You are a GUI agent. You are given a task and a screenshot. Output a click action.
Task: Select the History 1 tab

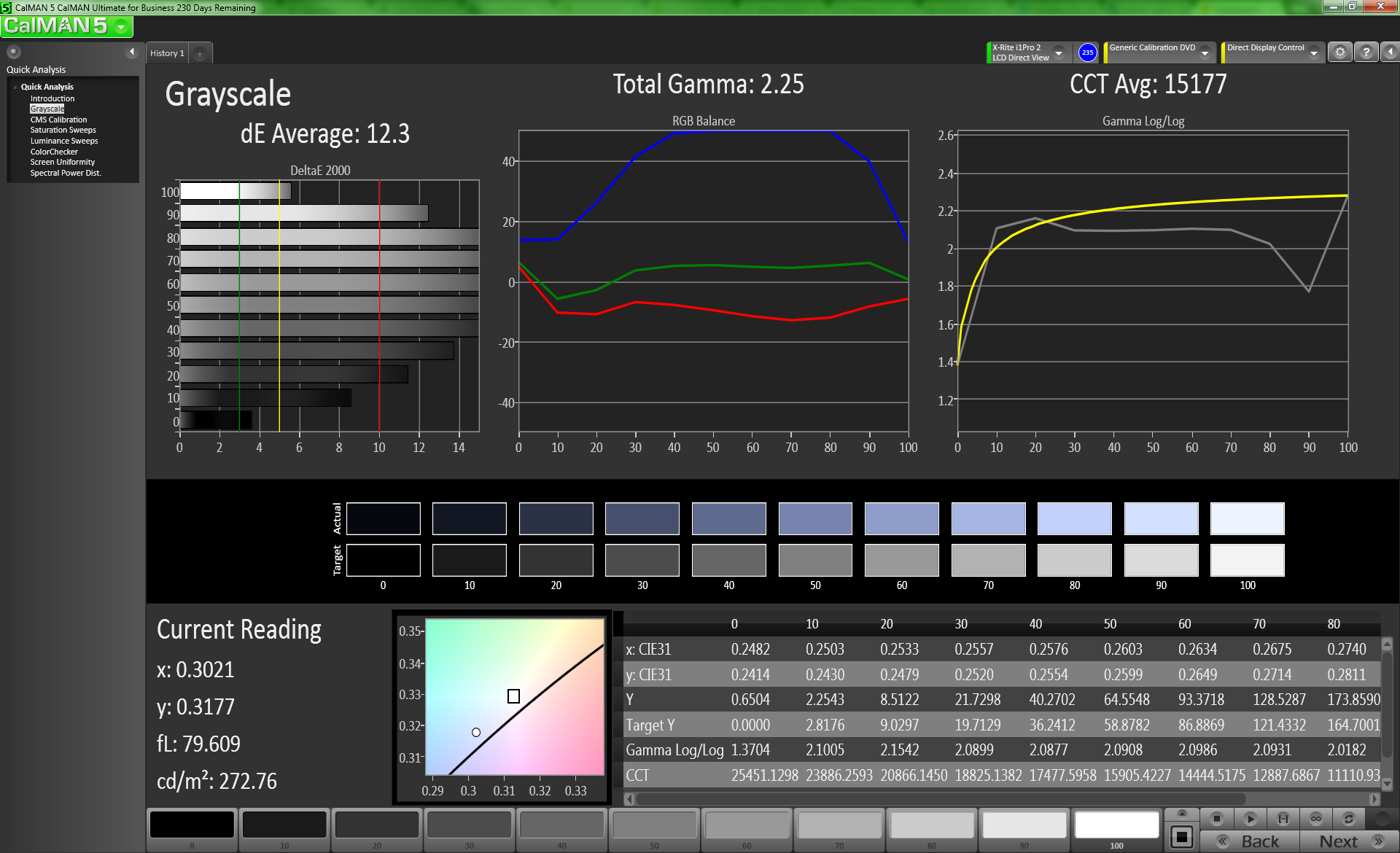click(x=167, y=53)
